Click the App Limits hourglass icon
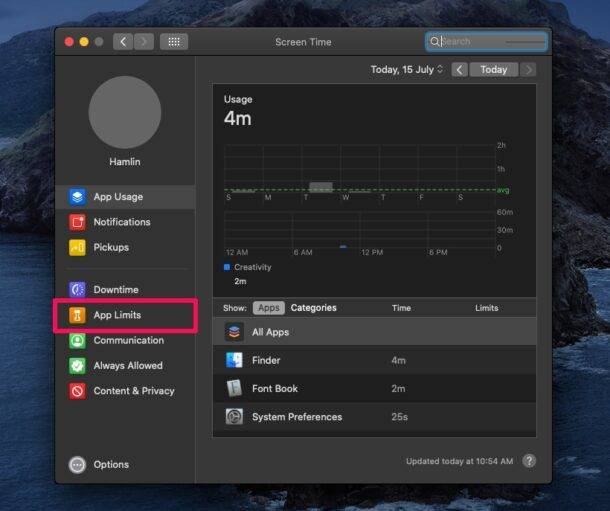The height and width of the screenshot is (511, 610). click(x=77, y=315)
